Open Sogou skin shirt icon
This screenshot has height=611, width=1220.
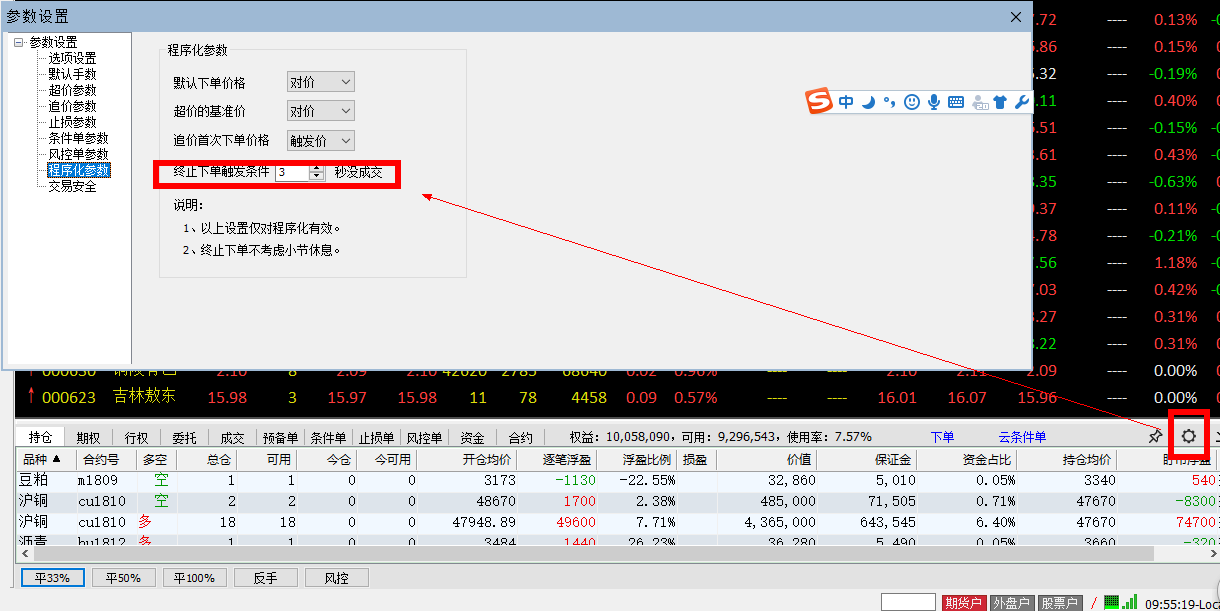(1000, 102)
